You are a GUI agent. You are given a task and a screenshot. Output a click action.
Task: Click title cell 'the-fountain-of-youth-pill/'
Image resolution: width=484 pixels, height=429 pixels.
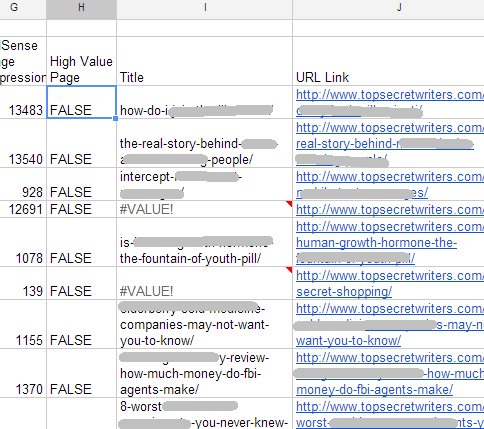coord(205,242)
